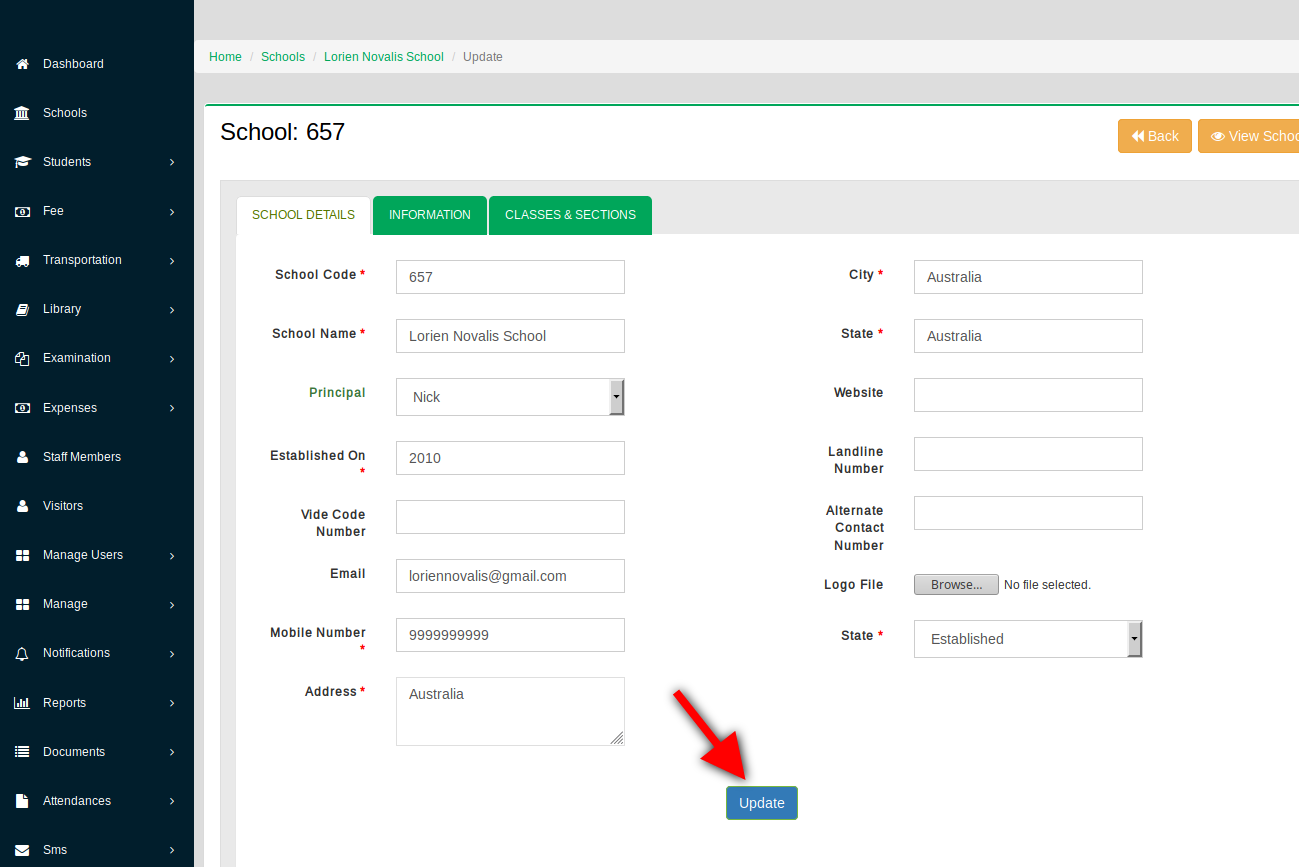Screen dimensions: 1299x867
Task: Expand the Students submenu chevron
Action: (172, 162)
